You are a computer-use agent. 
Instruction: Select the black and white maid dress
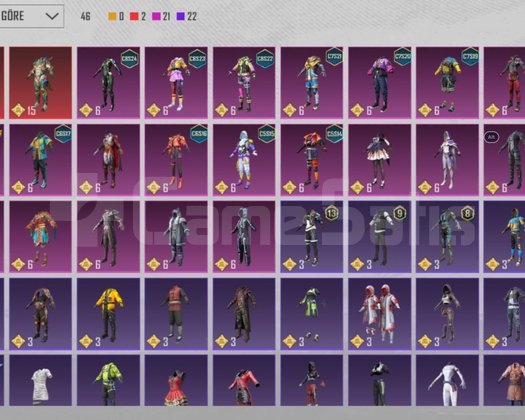[380, 160]
